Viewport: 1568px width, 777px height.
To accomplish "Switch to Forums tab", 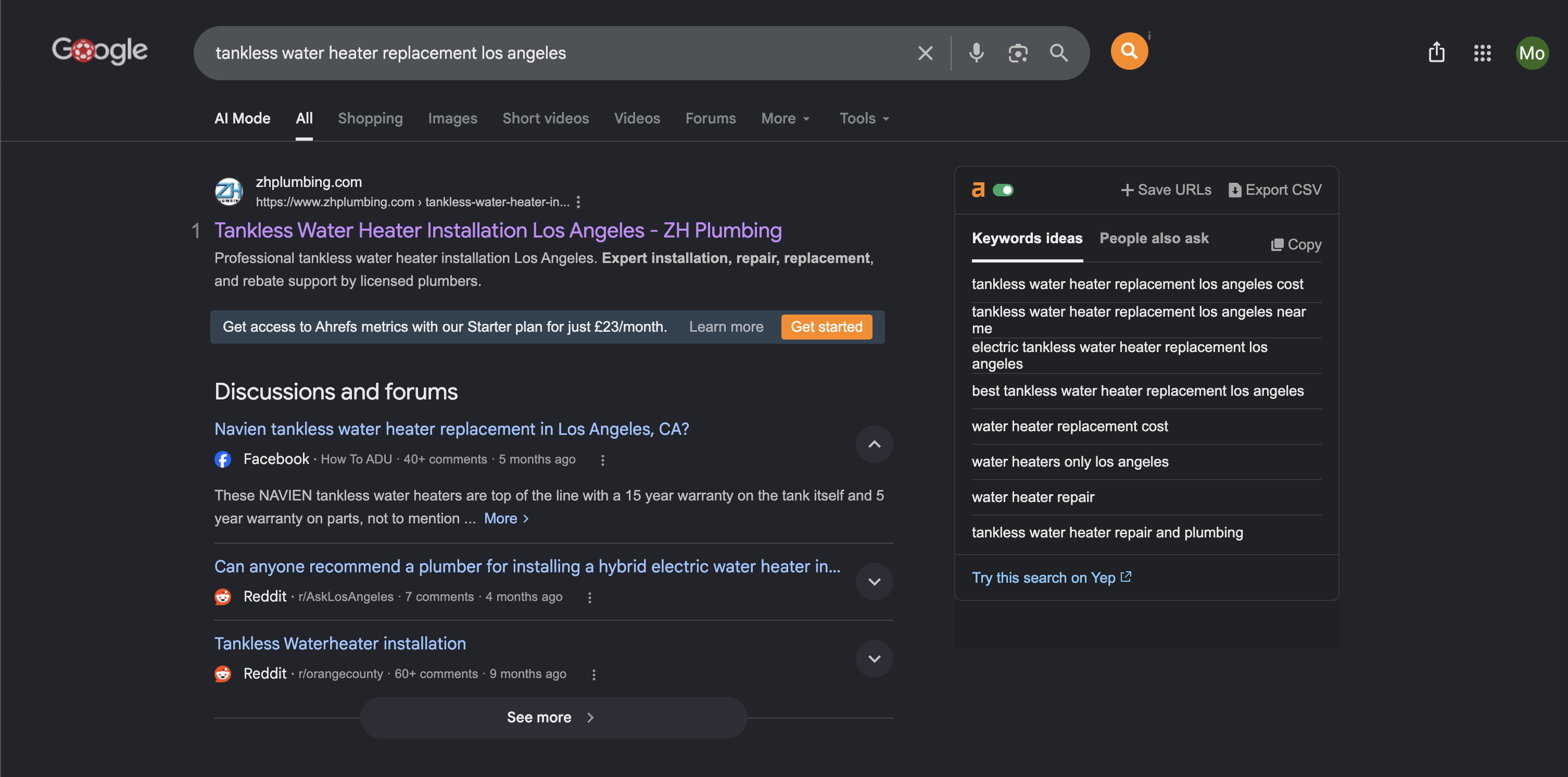I will pos(711,119).
